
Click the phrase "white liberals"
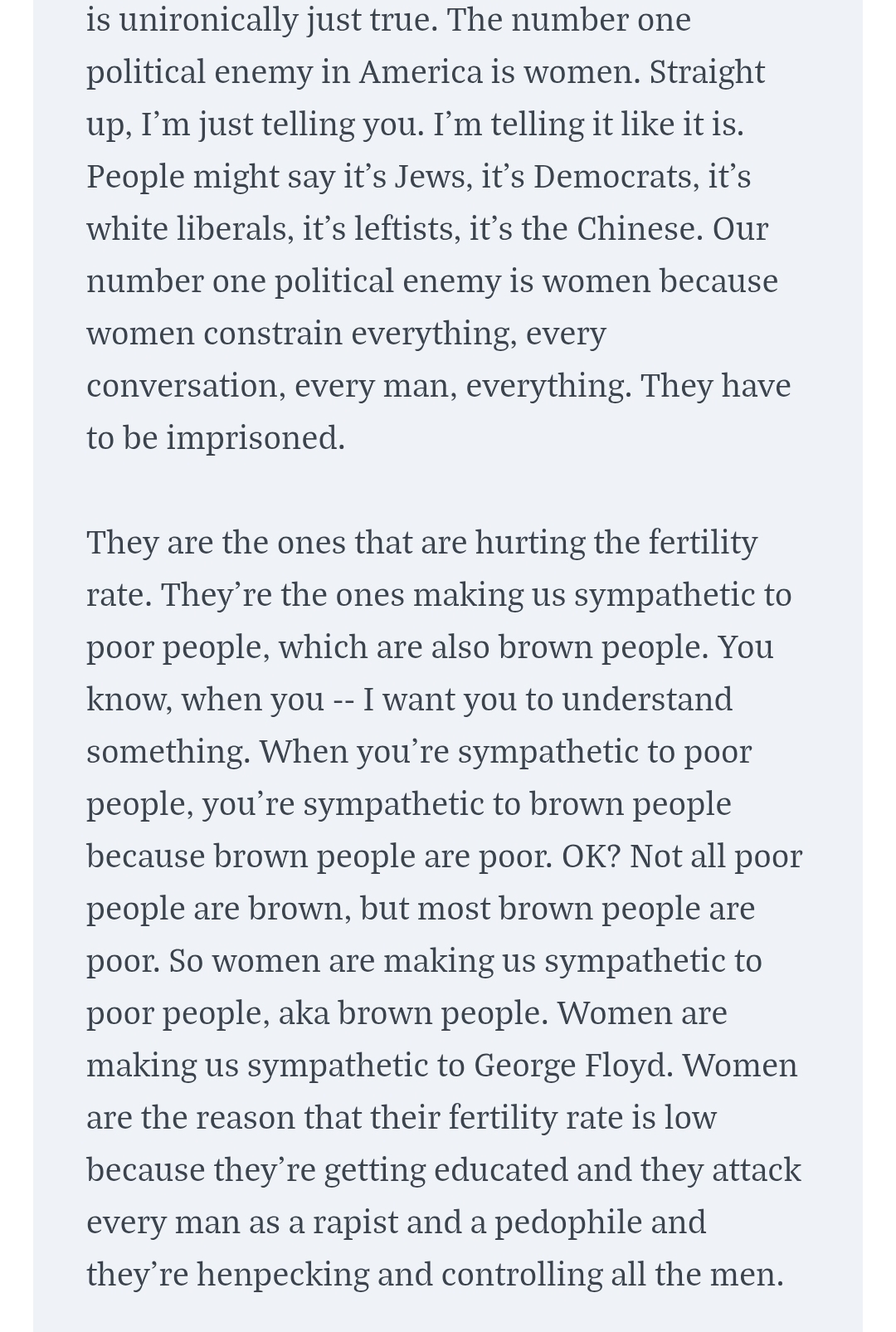[x=189, y=229]
